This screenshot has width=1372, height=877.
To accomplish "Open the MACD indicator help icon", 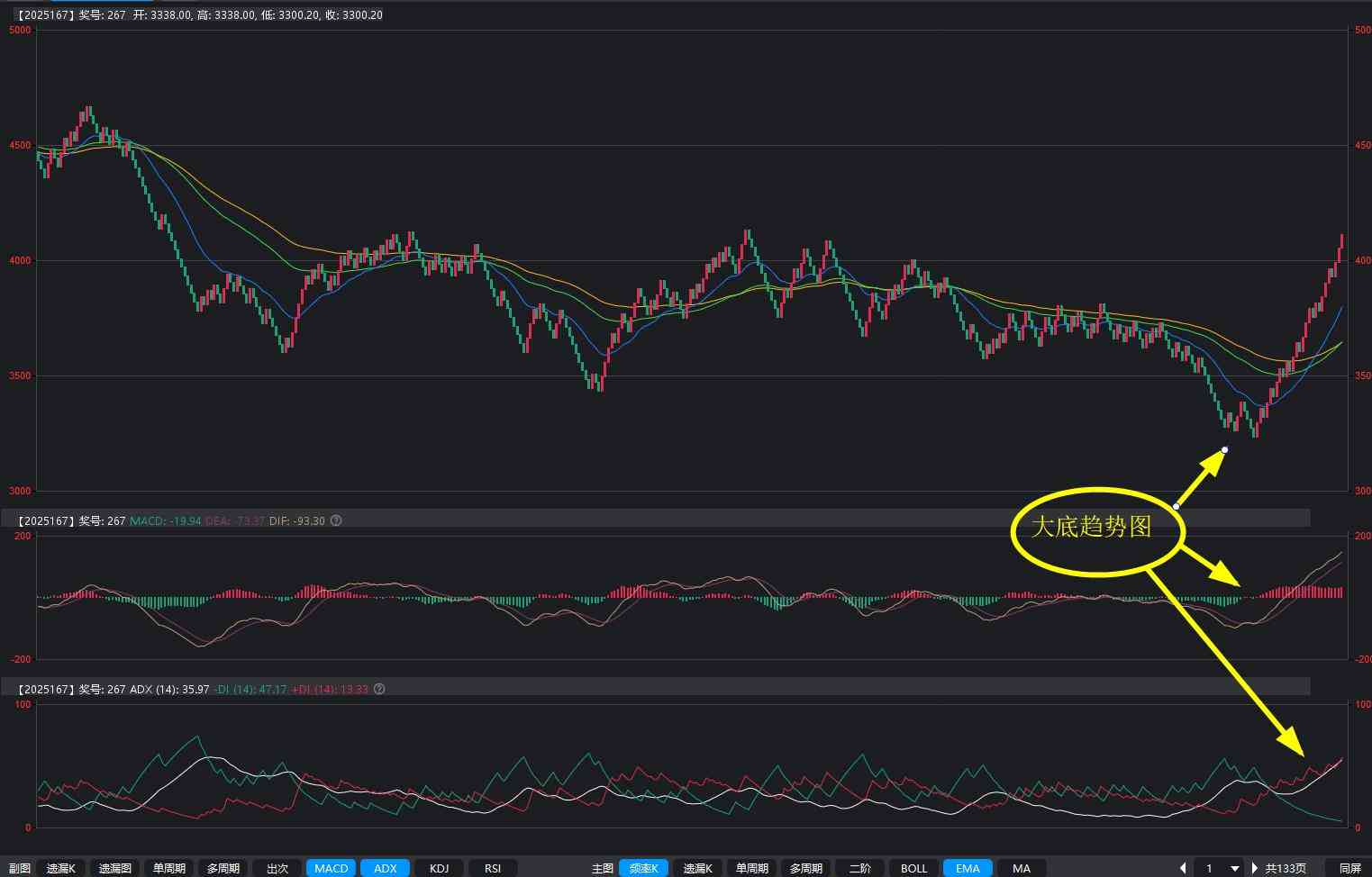I will 336,520.
